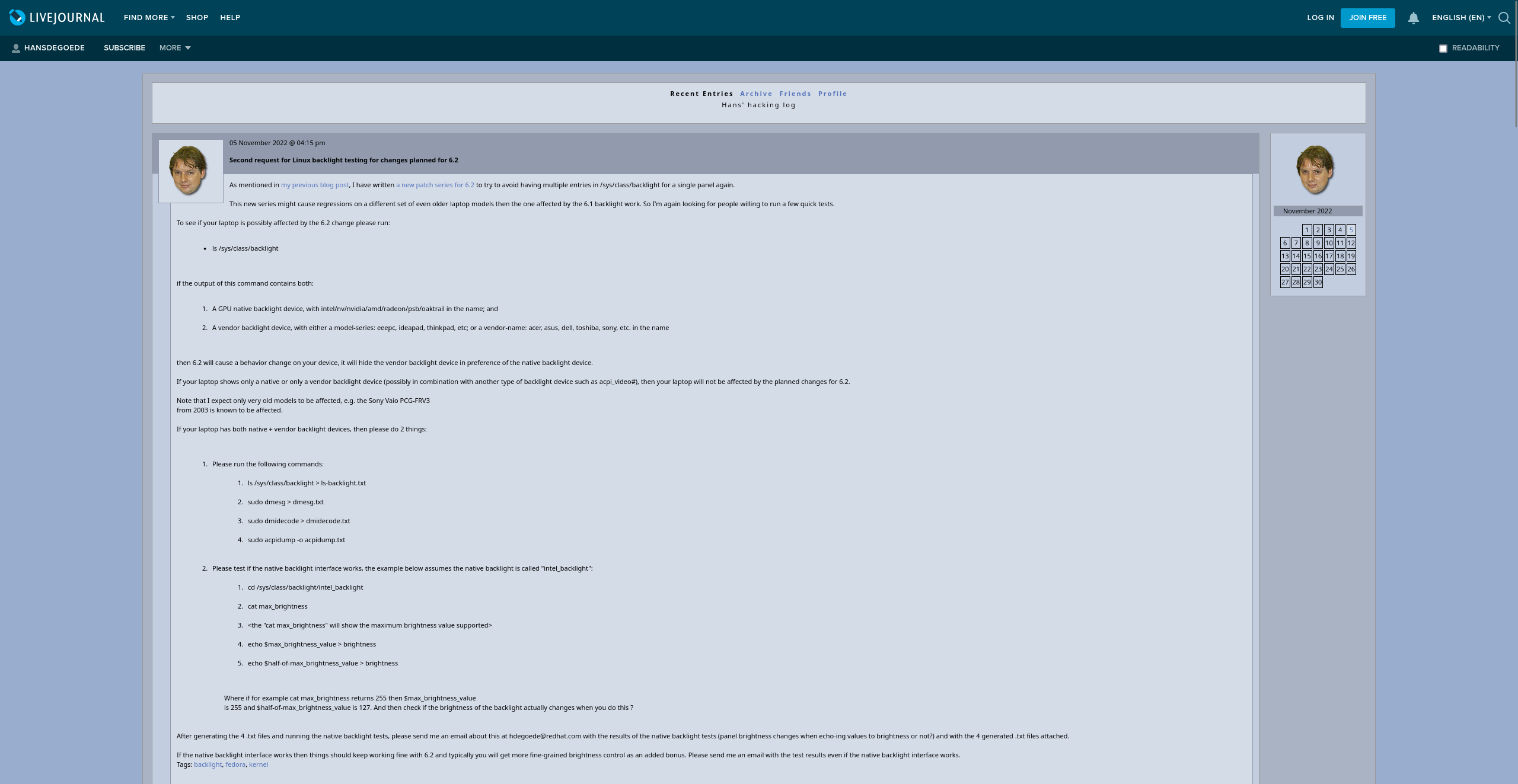Open the 'kernel' tag link
This screenshot has width=1518, height=784.
coord(259,764)
